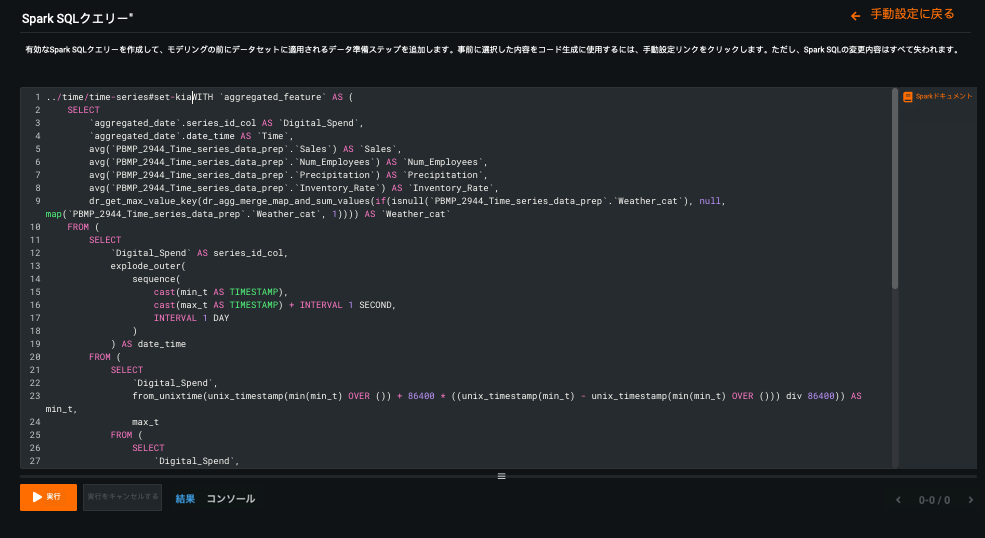Click the explode_outer( code on line 13

tap(148, 266)
